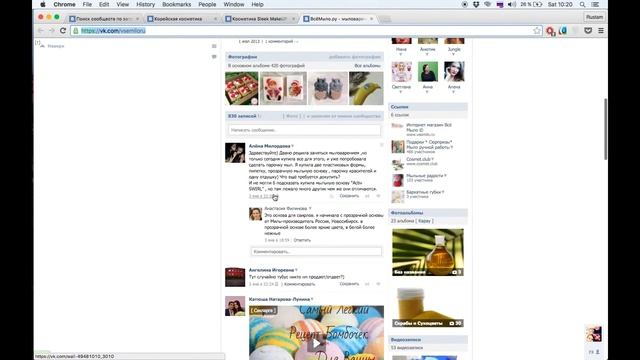Open the Подарки Сюрпризы Мыло ручной работы link
The width and height of the screenshot is (640, 360).
(x=429, y=144)
